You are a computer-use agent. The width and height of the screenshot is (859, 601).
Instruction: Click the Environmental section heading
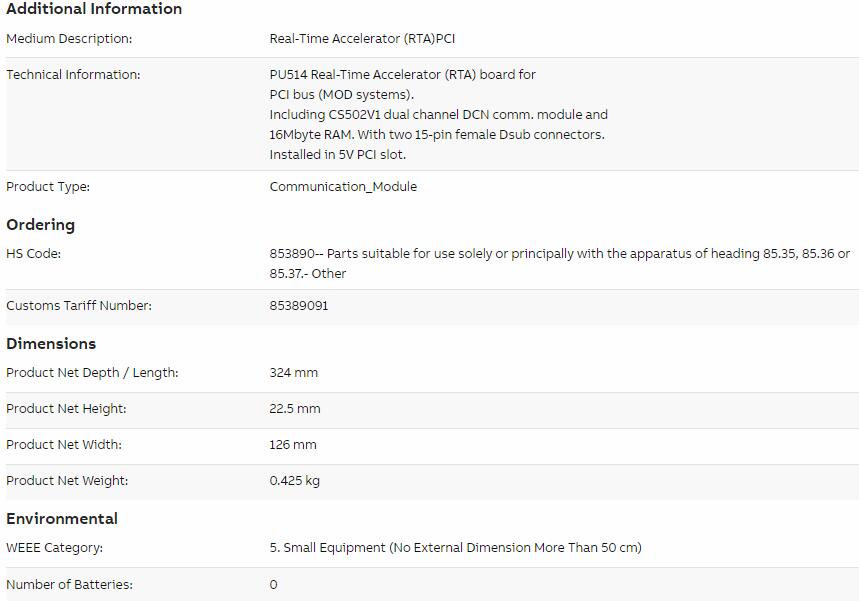click(x=62, y=519)
